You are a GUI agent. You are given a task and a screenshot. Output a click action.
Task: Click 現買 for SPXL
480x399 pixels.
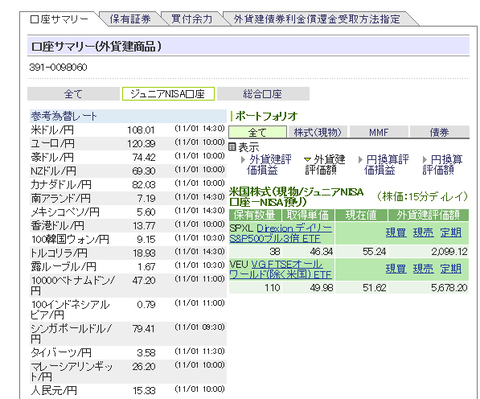(x=396, y=232)
